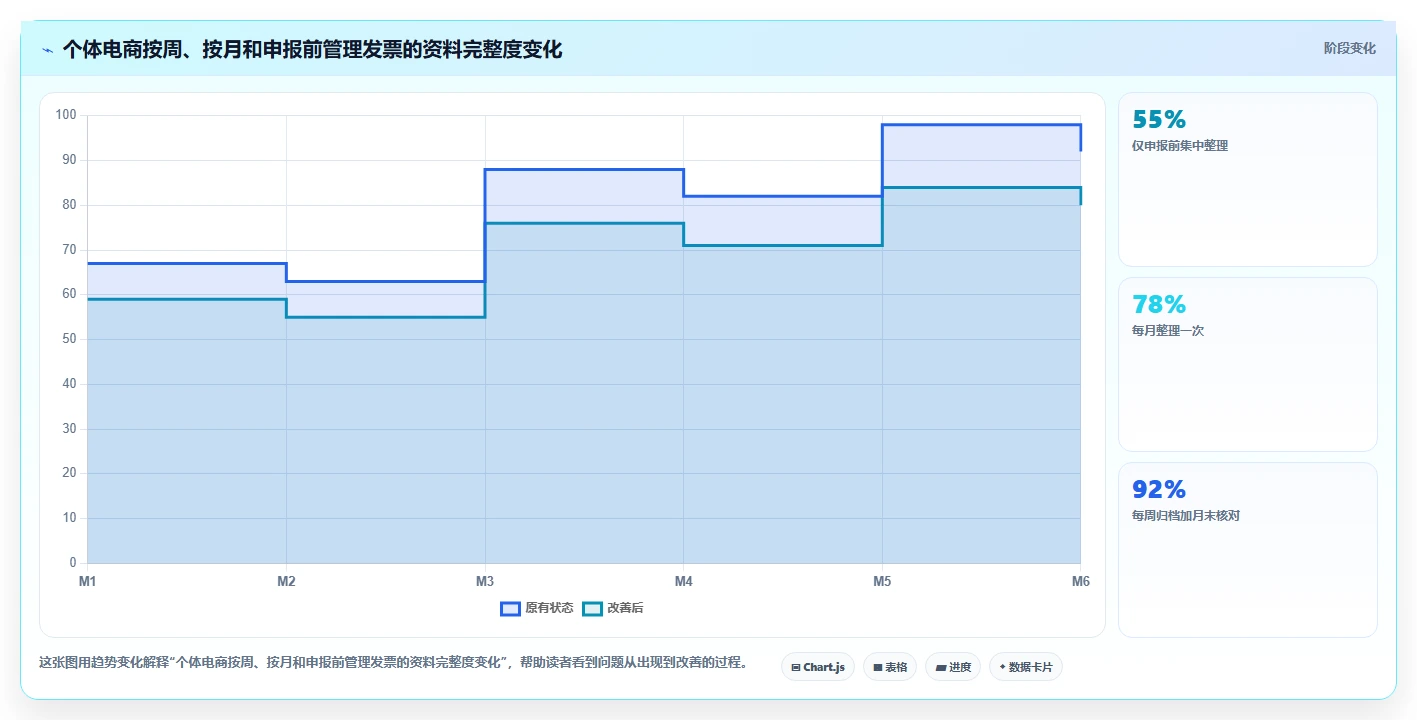This screenshot has height=720, width=1417.
Task: Click the 100 y-axis tick label
Action: (x=66, y=115)
